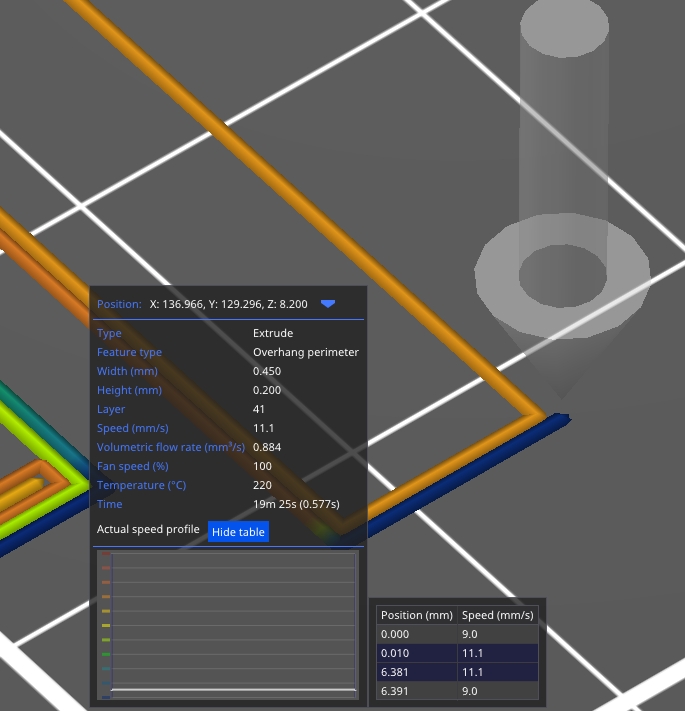Click the Time value 19m 25s
This screenshot has width=685, height=711.
296,504
